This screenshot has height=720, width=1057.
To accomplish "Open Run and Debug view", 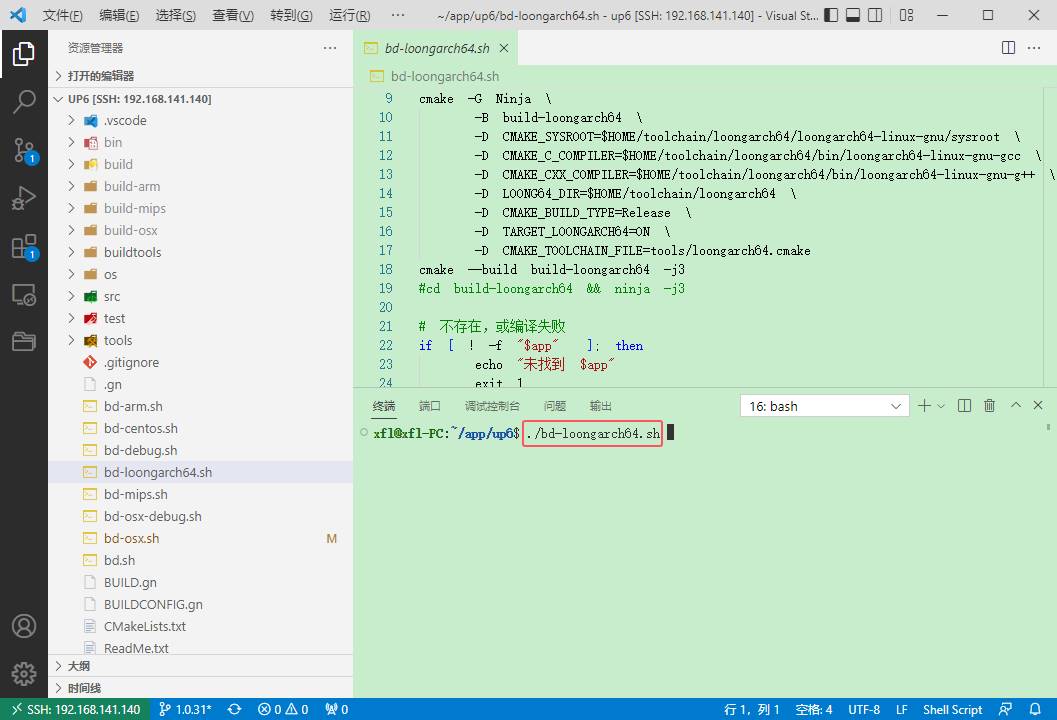I will click(24, 198).
